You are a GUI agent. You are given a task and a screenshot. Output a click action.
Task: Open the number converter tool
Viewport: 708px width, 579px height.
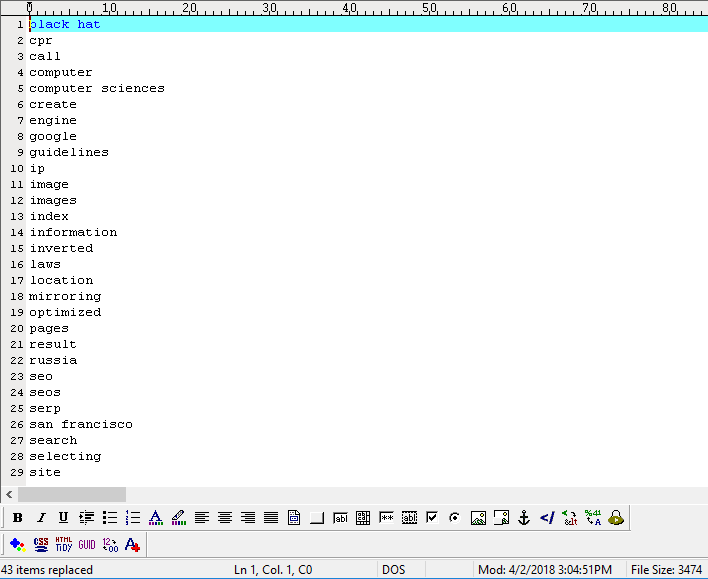110,545
